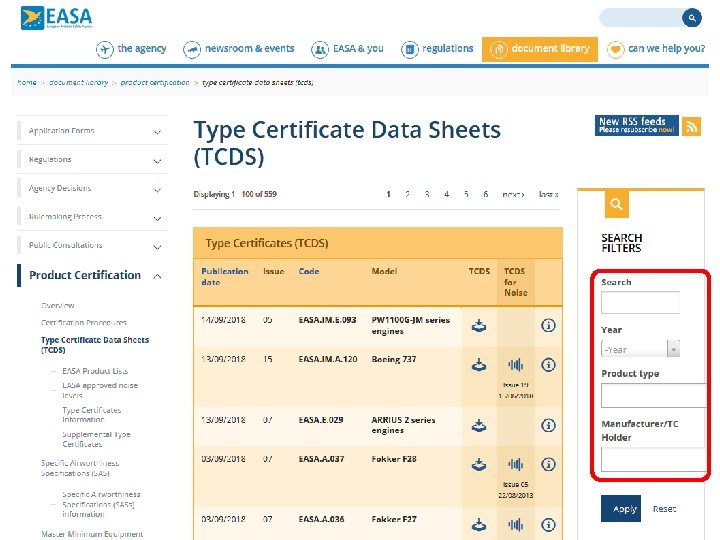
Task: Open document library menu
Action: [x=551, y=49]
